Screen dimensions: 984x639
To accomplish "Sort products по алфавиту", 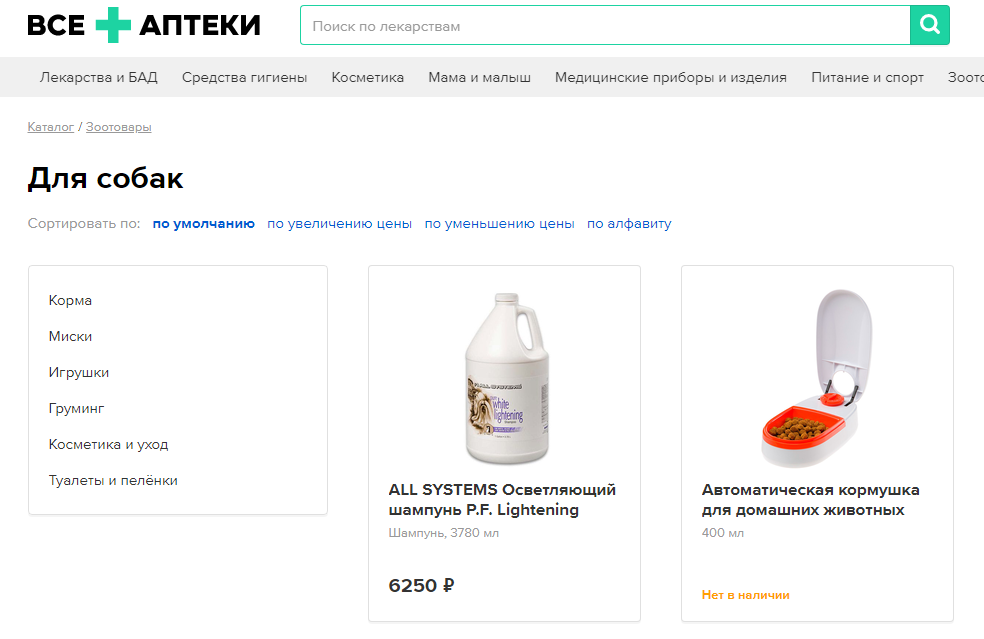I will 631,223.
